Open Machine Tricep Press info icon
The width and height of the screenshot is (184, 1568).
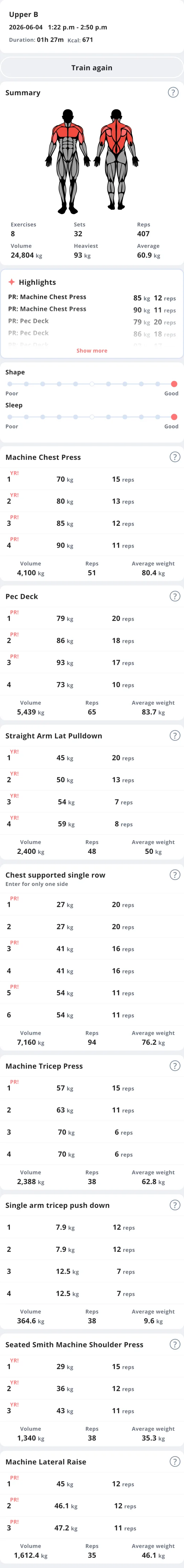175,1065
